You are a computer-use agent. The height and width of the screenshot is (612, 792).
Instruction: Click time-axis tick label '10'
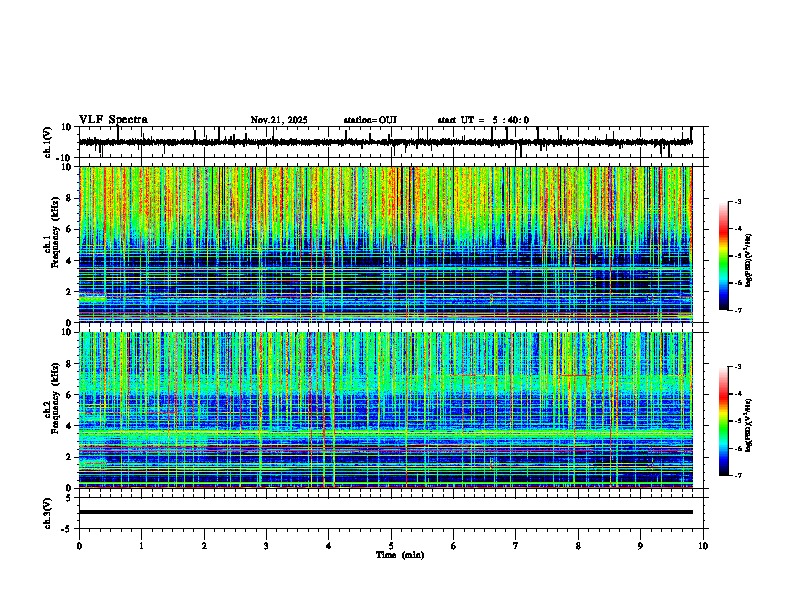703,546
